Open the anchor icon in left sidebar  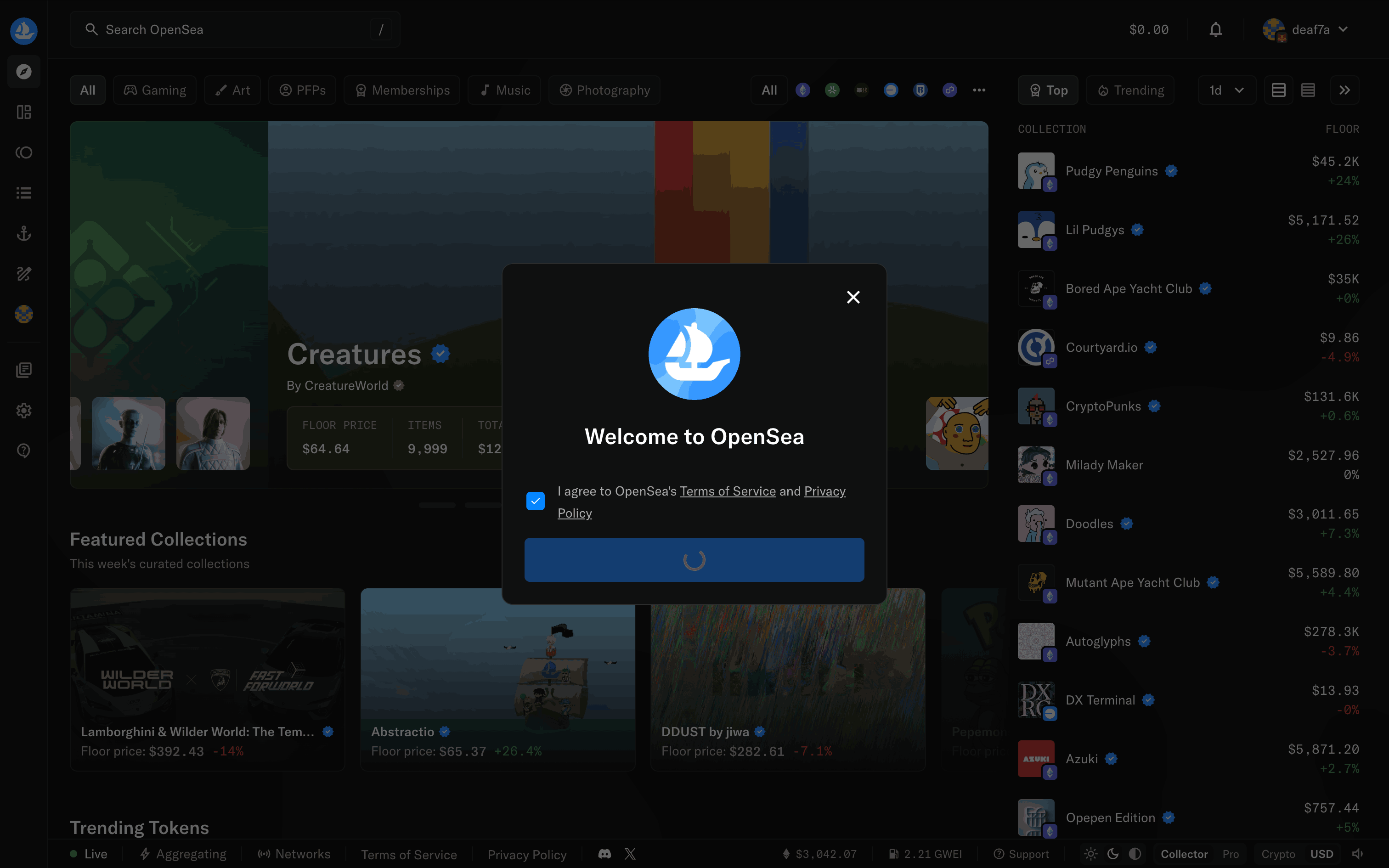[23, 233]
